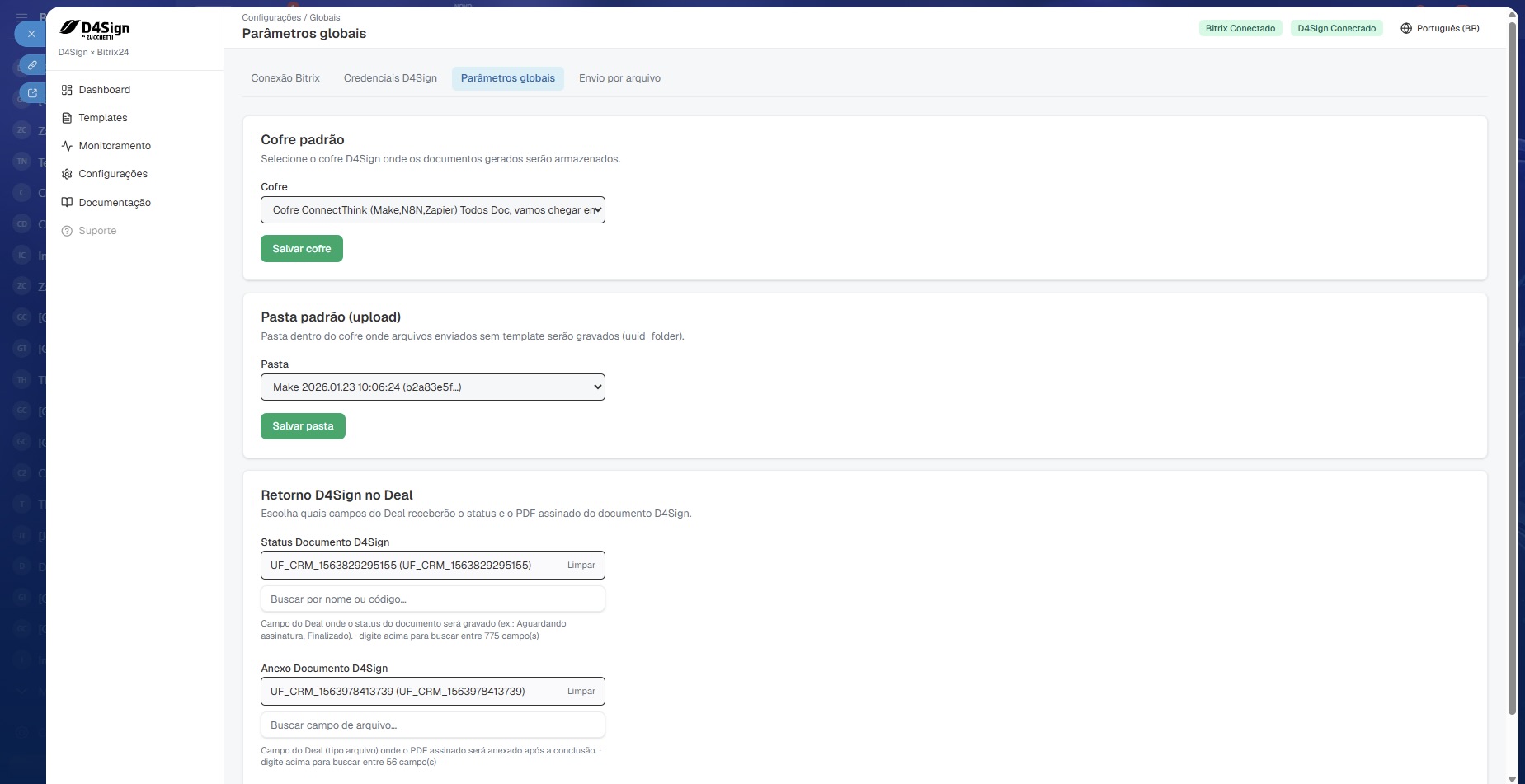This screenshot has width=1525, height=784.
Task: Click the hint mentioning 775 campo(s)
Action: 413,630
